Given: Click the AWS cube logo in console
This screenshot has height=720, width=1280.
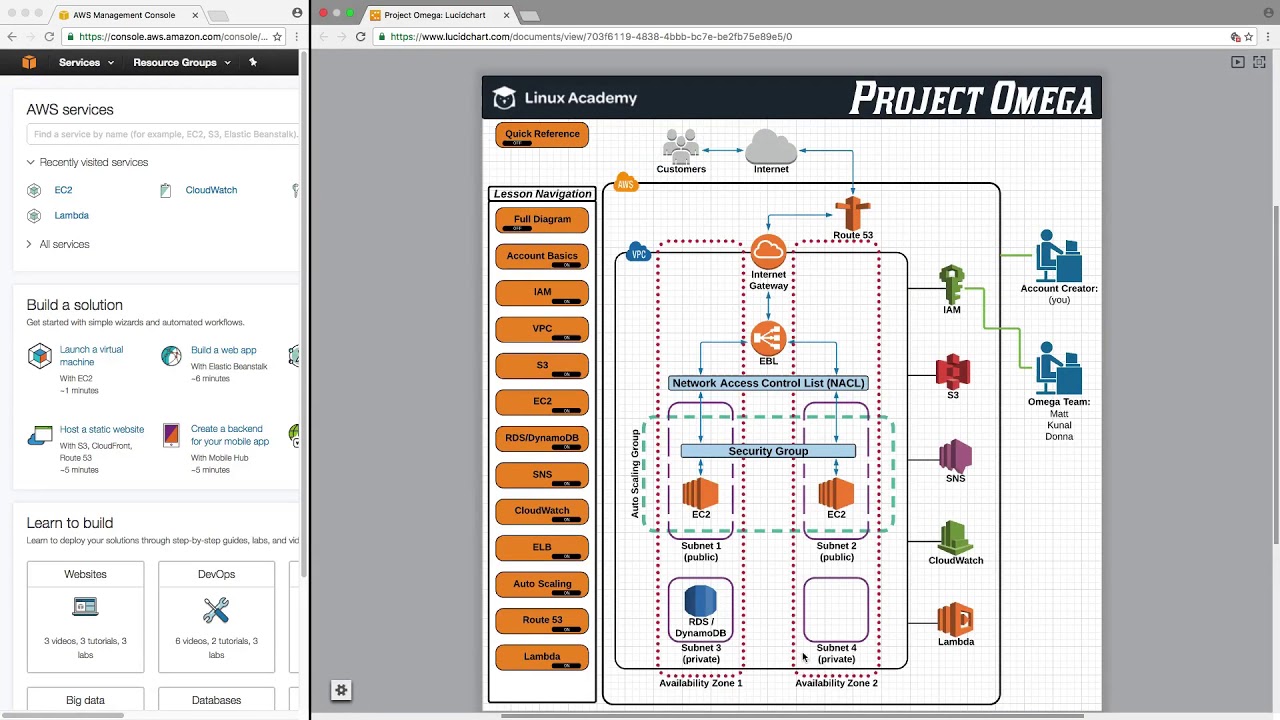Looking at the screenshot, I should pyautogui.click(x=29, y=62).
